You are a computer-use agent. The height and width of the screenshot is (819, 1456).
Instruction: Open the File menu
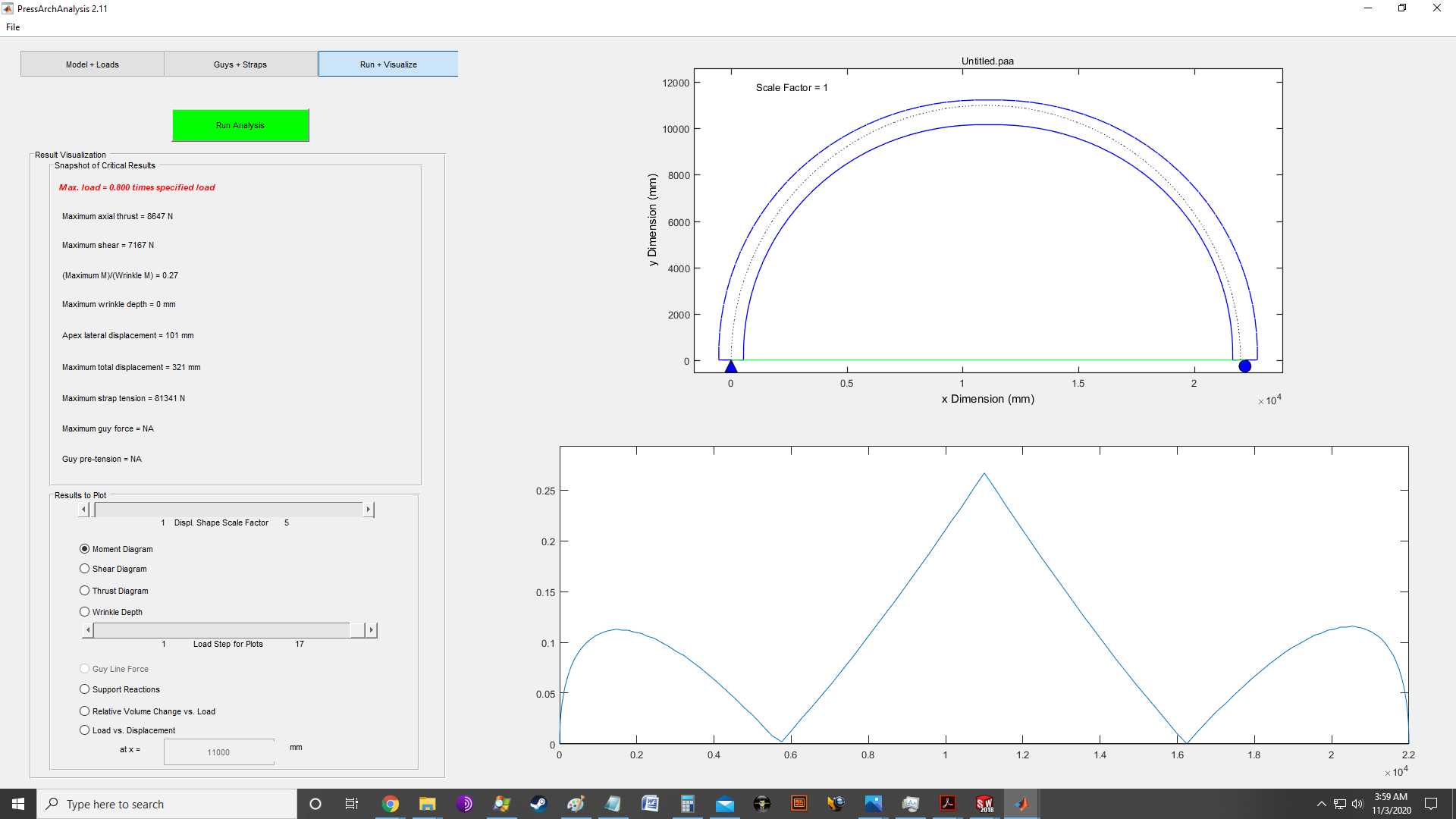pos(13,27)
